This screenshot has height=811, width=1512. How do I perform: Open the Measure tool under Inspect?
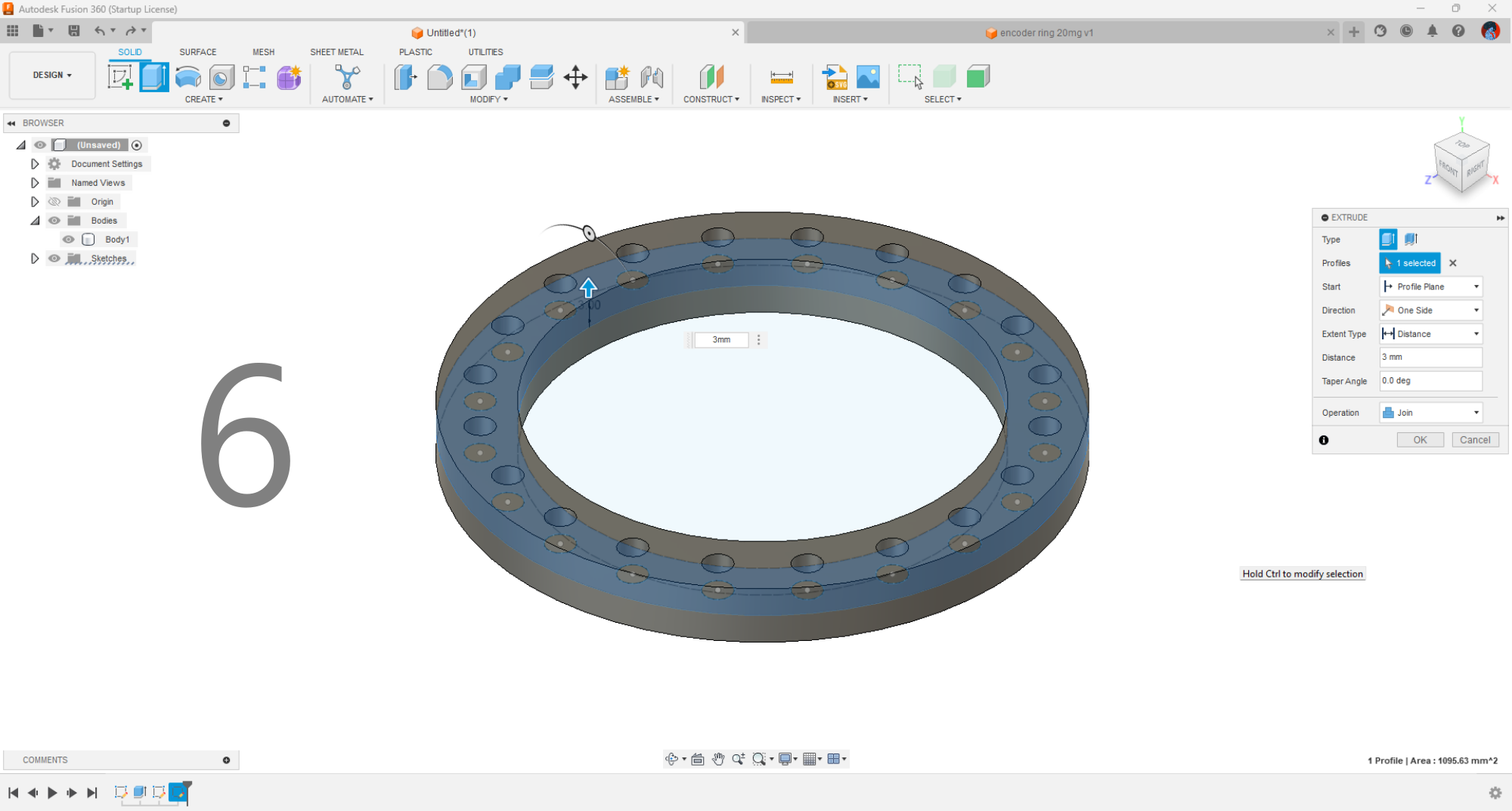click(779, 76)
